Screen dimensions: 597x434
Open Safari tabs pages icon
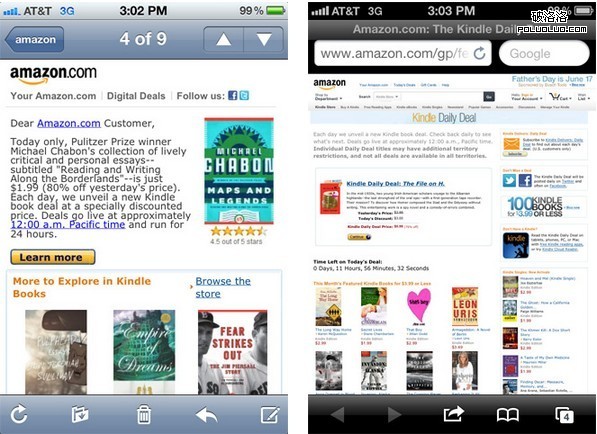pos(564,415)
